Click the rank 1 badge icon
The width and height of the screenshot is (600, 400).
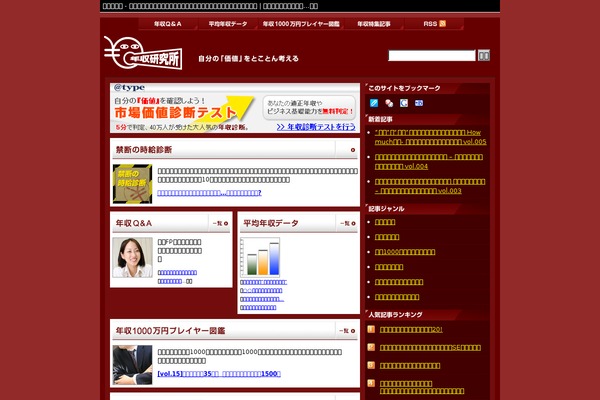371,329
